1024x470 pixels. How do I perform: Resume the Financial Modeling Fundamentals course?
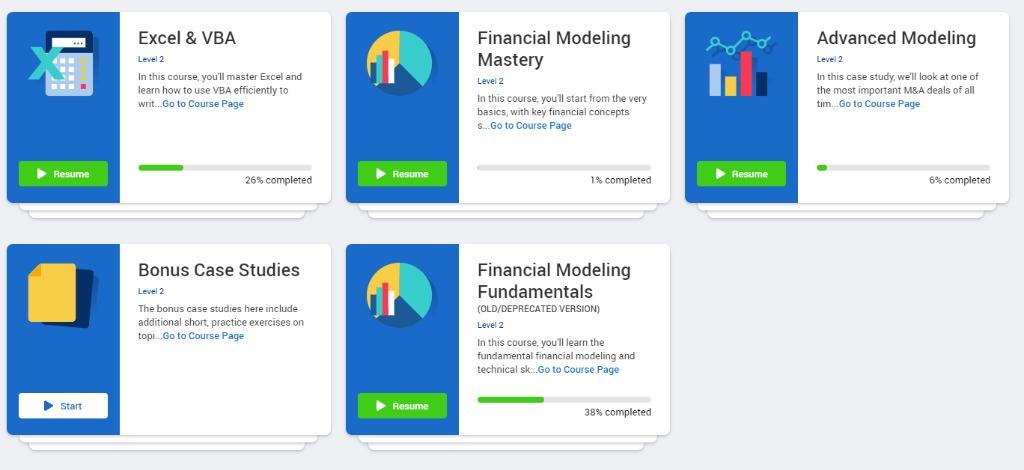click(402, 406)
